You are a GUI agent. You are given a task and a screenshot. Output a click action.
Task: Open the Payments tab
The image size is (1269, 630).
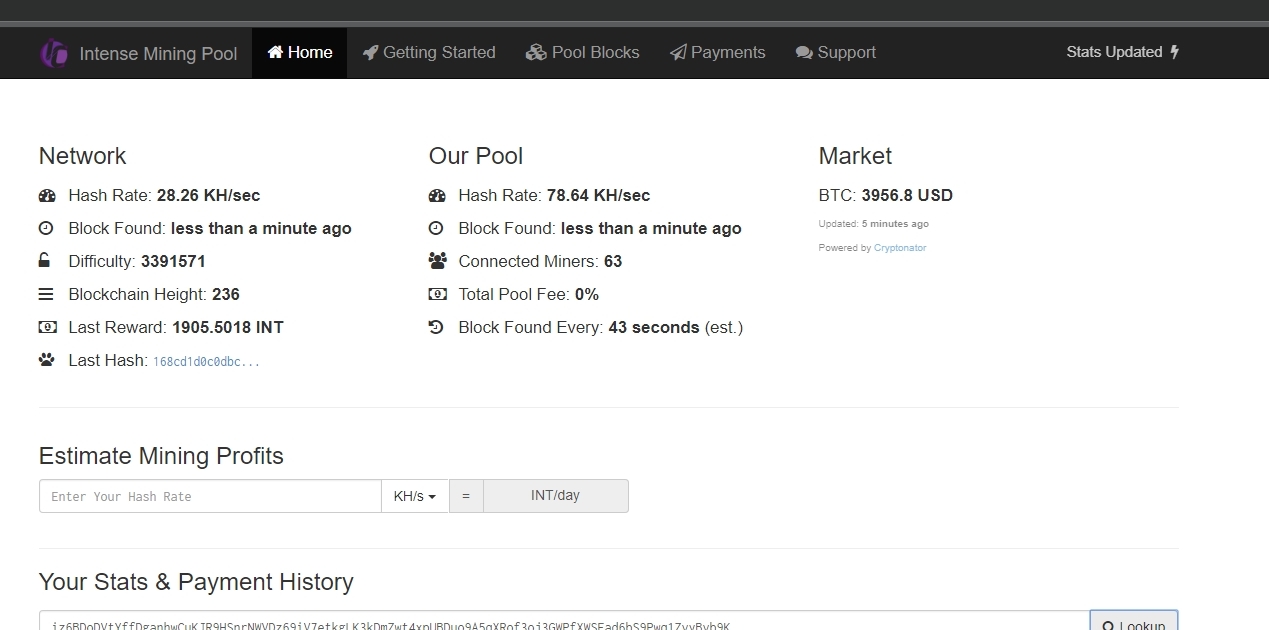(x=718, y=53)
